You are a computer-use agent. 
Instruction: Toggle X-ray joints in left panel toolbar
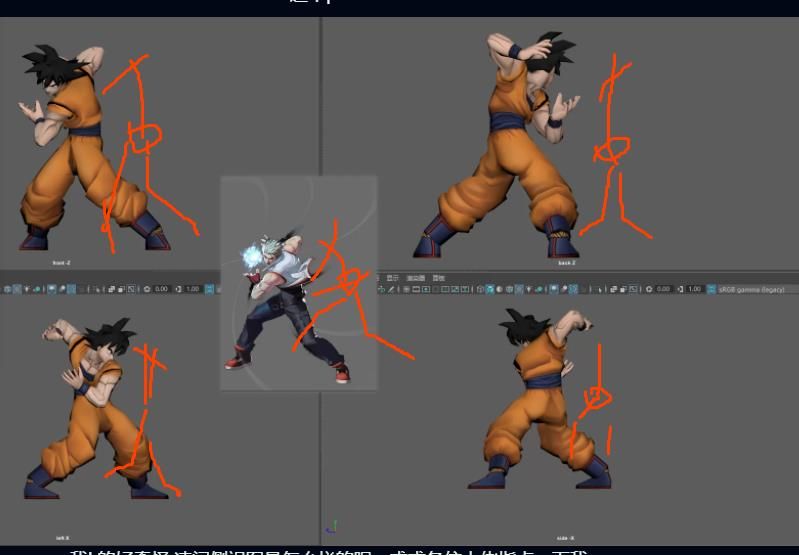point(131,289)
